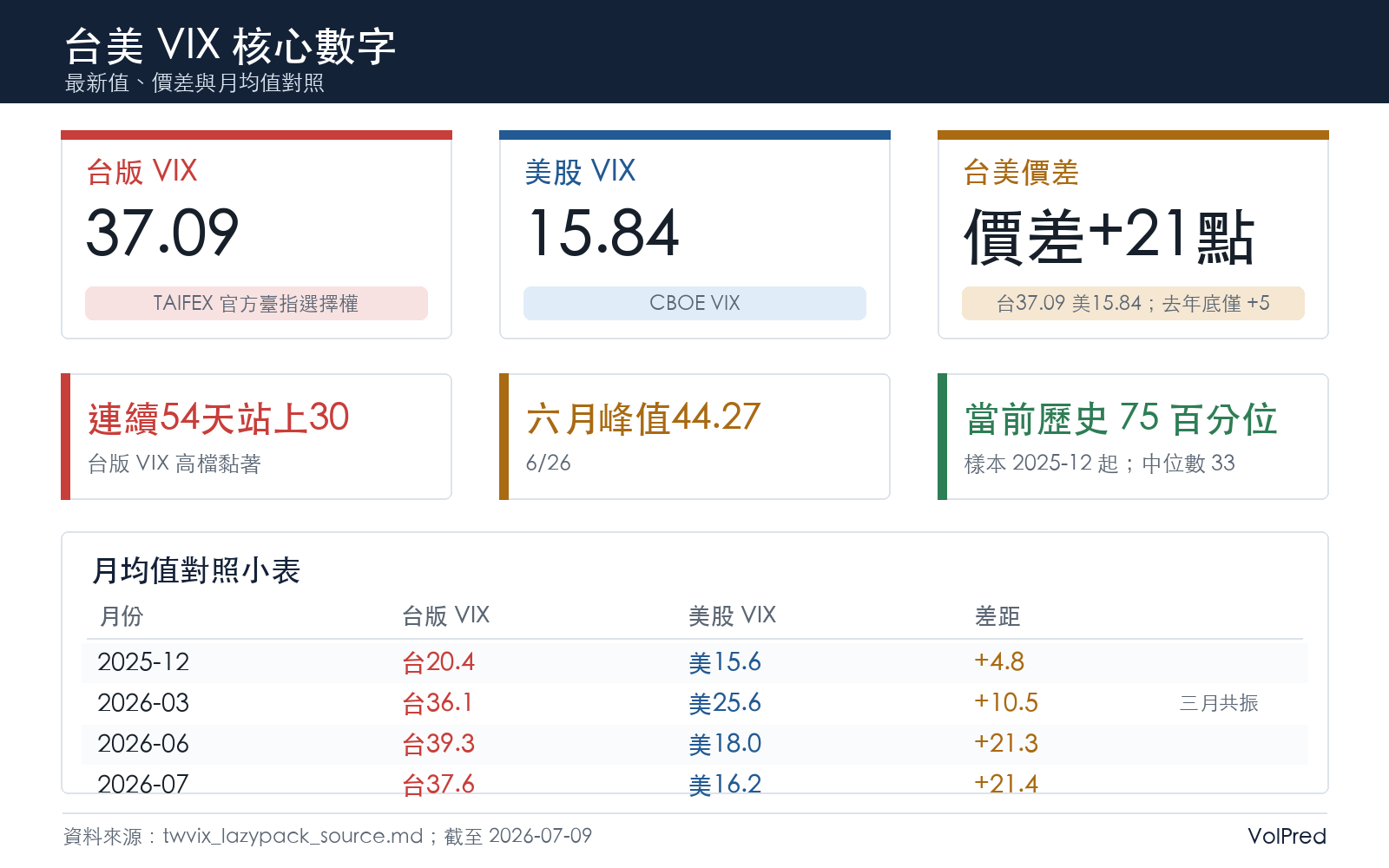This screenshot has width=1389, height=868.
Task: Click the 台37.09 美15.84 note pill
Action: [1133, 303]
